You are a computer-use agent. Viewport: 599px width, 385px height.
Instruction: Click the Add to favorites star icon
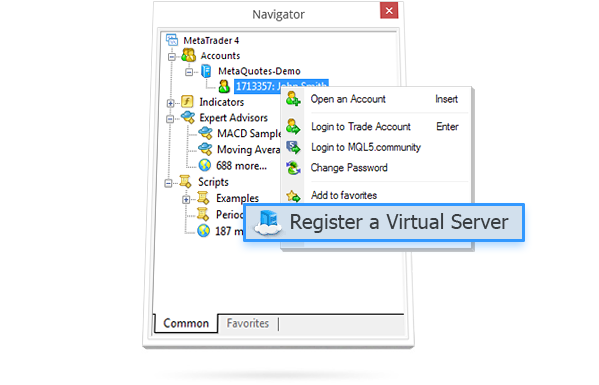(x=293, y=196)
